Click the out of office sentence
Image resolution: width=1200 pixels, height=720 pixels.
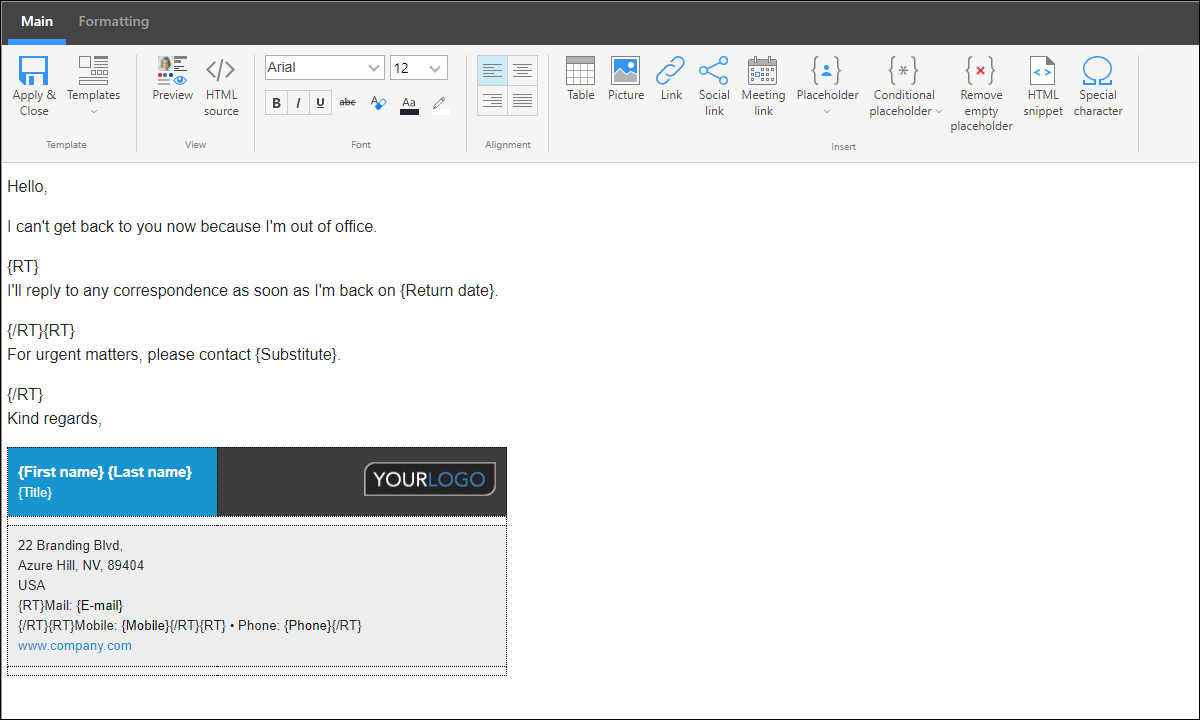pos(192,227)
